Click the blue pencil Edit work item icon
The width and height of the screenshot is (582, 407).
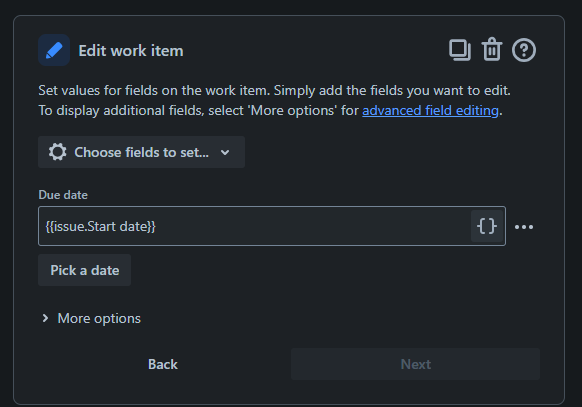pyautogui.click(x=54, y=50)
